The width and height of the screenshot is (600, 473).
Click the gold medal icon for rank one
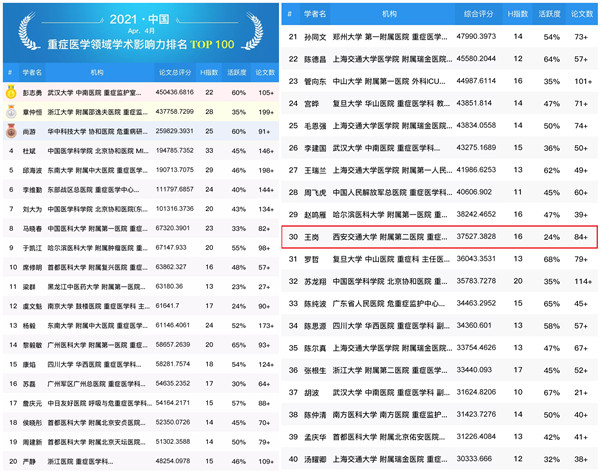click(x=11, y=92)
